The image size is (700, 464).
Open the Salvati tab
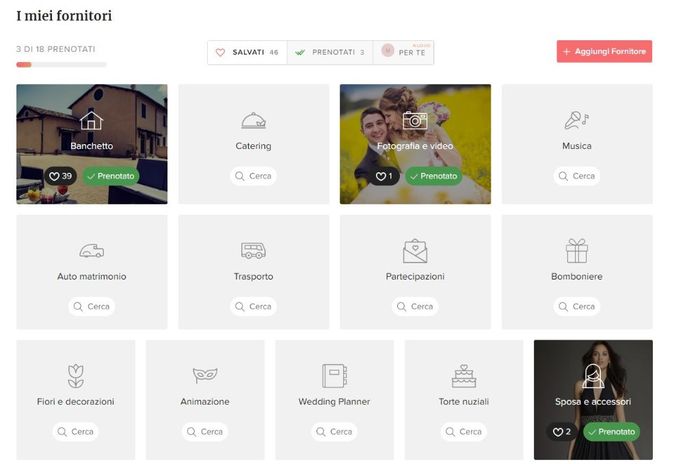247,52
